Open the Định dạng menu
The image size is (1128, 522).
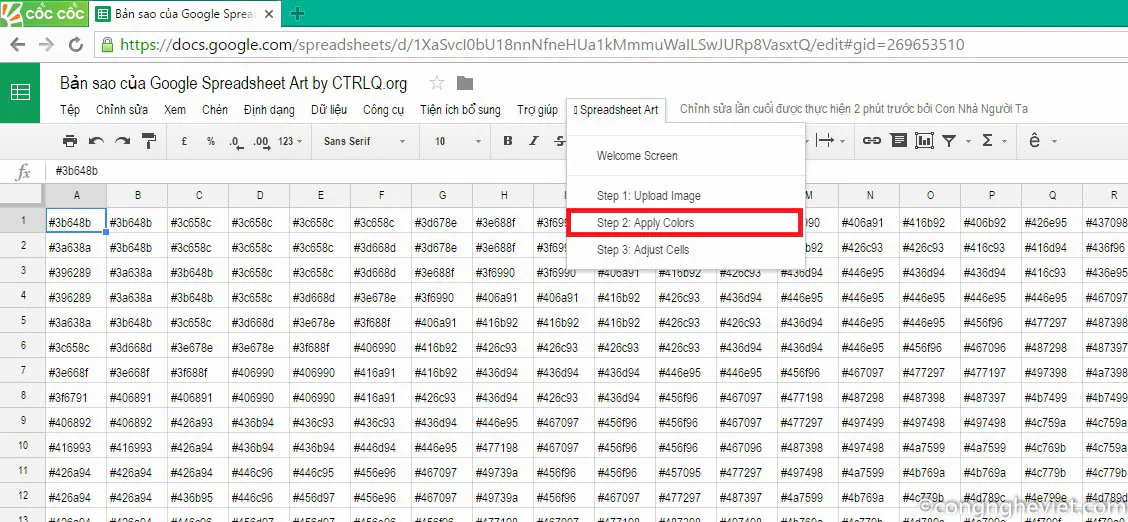(269, 109)
